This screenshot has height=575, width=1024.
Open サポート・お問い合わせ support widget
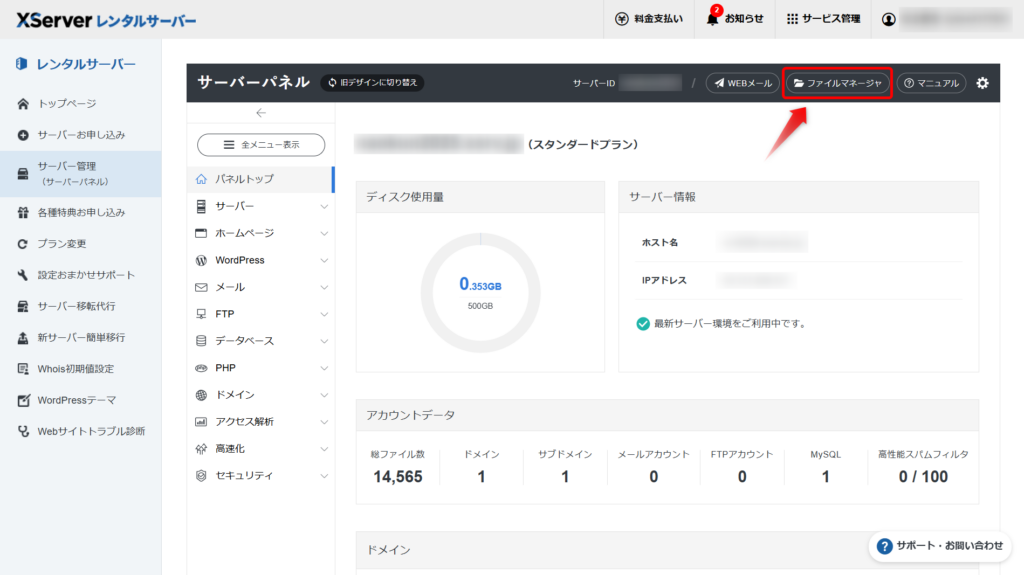940,546
